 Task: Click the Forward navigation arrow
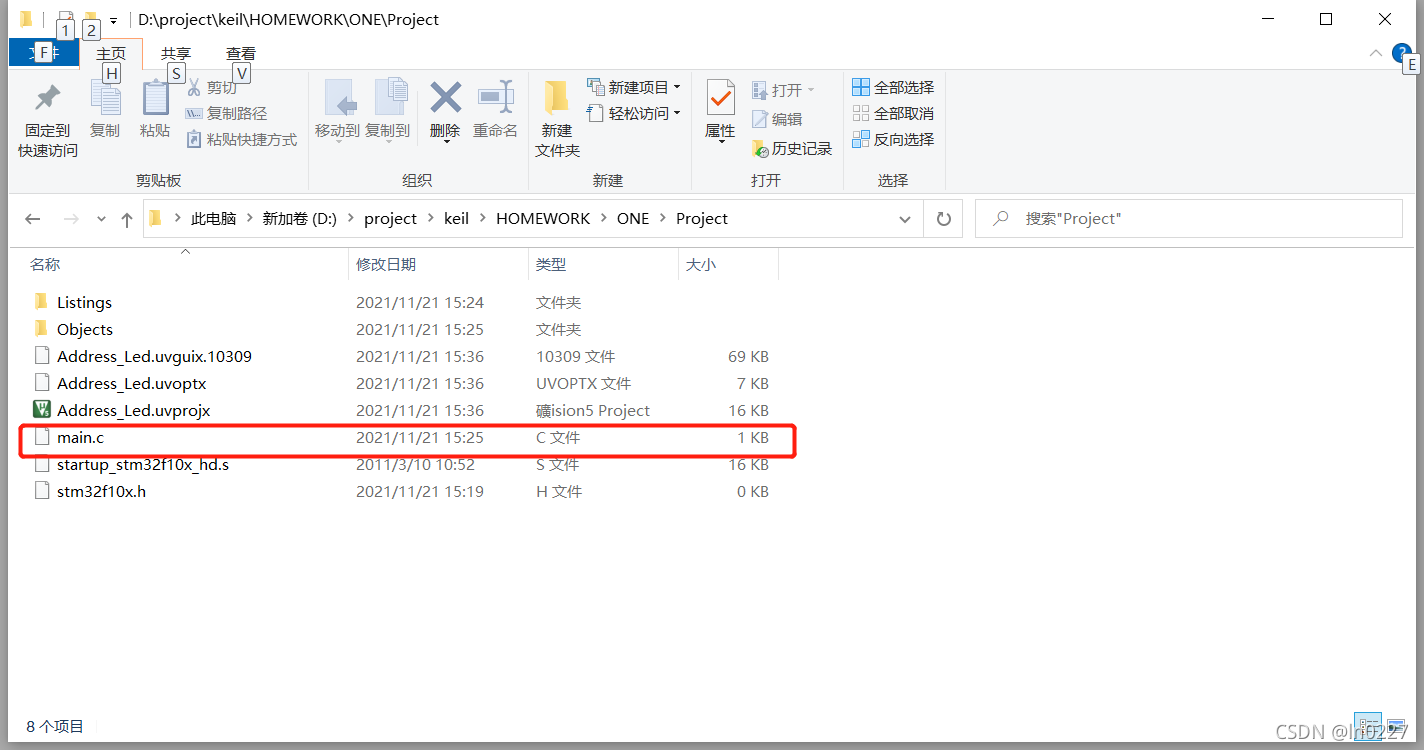click(x=71, y=219)
